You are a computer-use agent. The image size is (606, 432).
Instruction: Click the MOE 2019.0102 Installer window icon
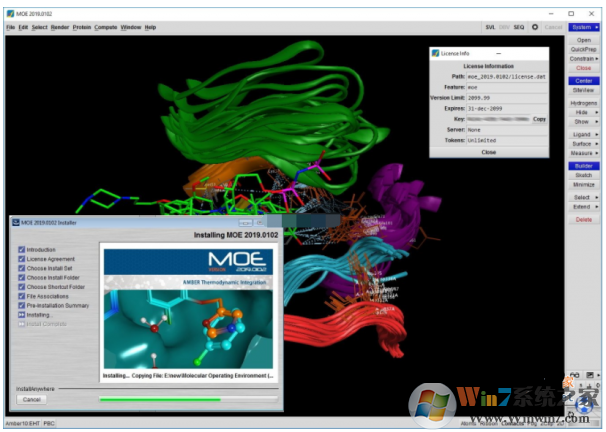16,223
